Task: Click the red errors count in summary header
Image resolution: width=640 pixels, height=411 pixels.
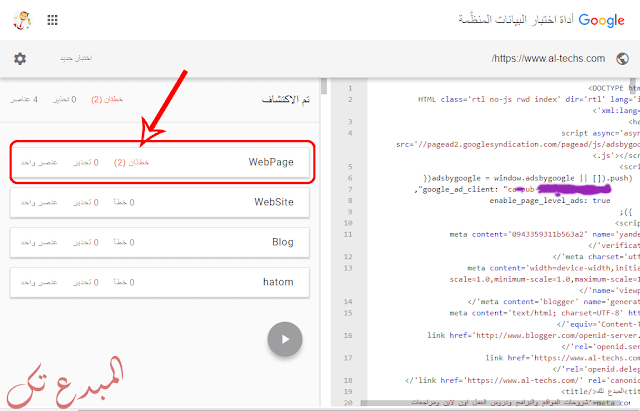Action: (105, 100)
